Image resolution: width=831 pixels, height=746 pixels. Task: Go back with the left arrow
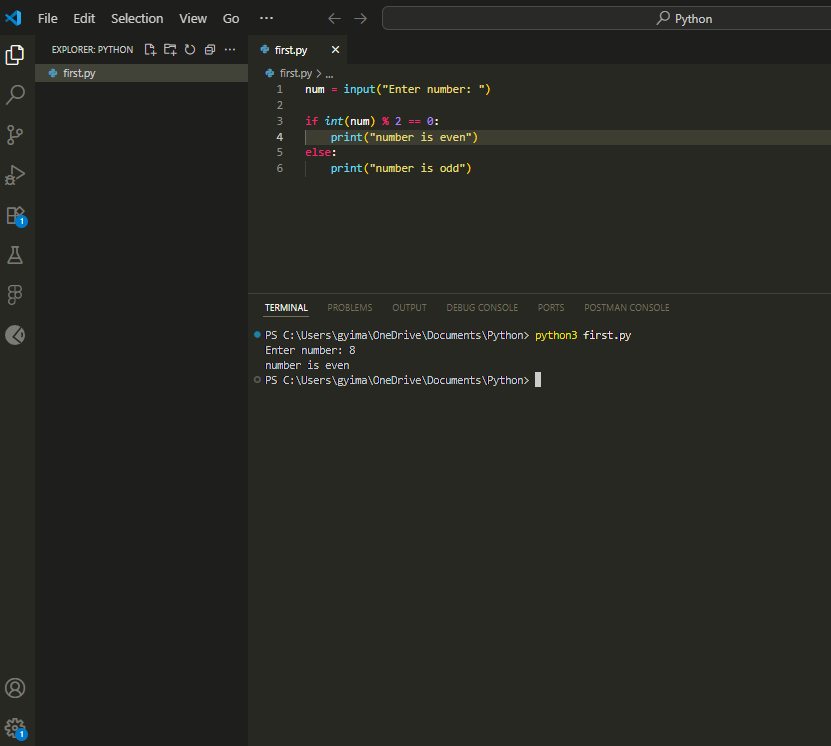tap(334, 19)
